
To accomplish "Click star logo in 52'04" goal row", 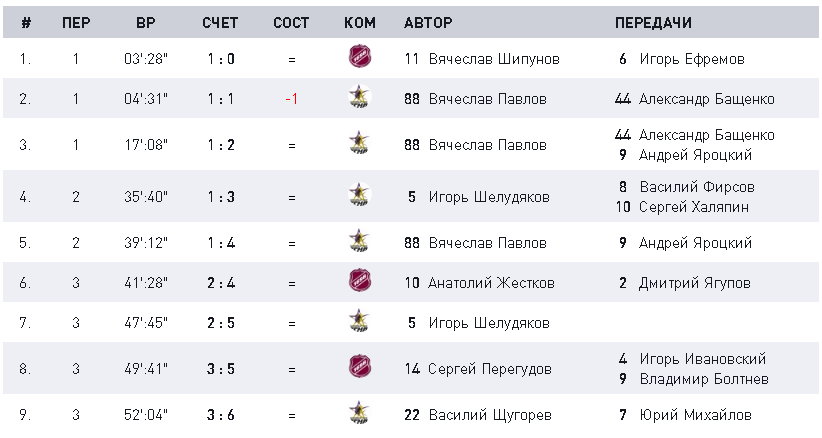I will [x=360, y=412].
